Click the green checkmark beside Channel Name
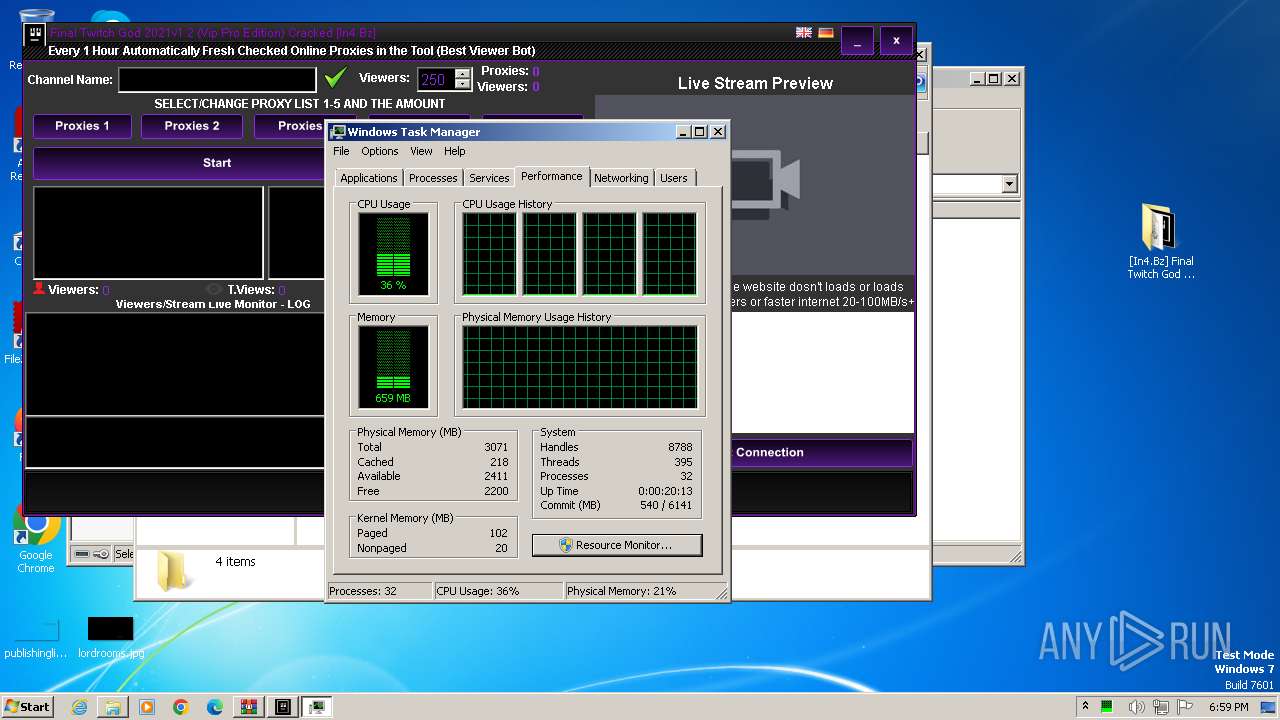The height and width of the screenshot is (720, 1280). [x=336, y=78]
